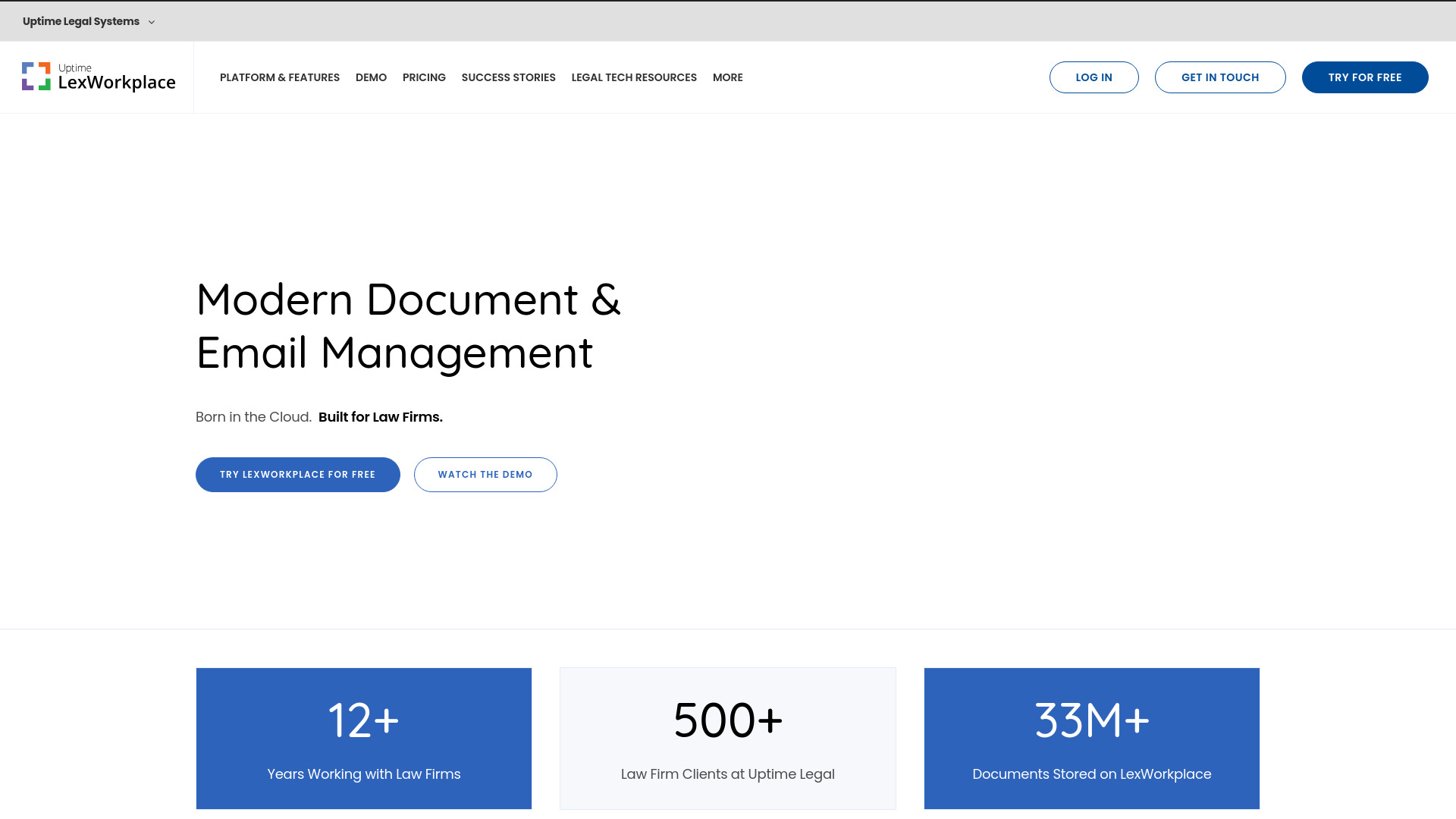Click the GET IN TOUCH button icon
This screenshot has width=1456, height=819.
pyautogui.click(x=1220, y=77)
